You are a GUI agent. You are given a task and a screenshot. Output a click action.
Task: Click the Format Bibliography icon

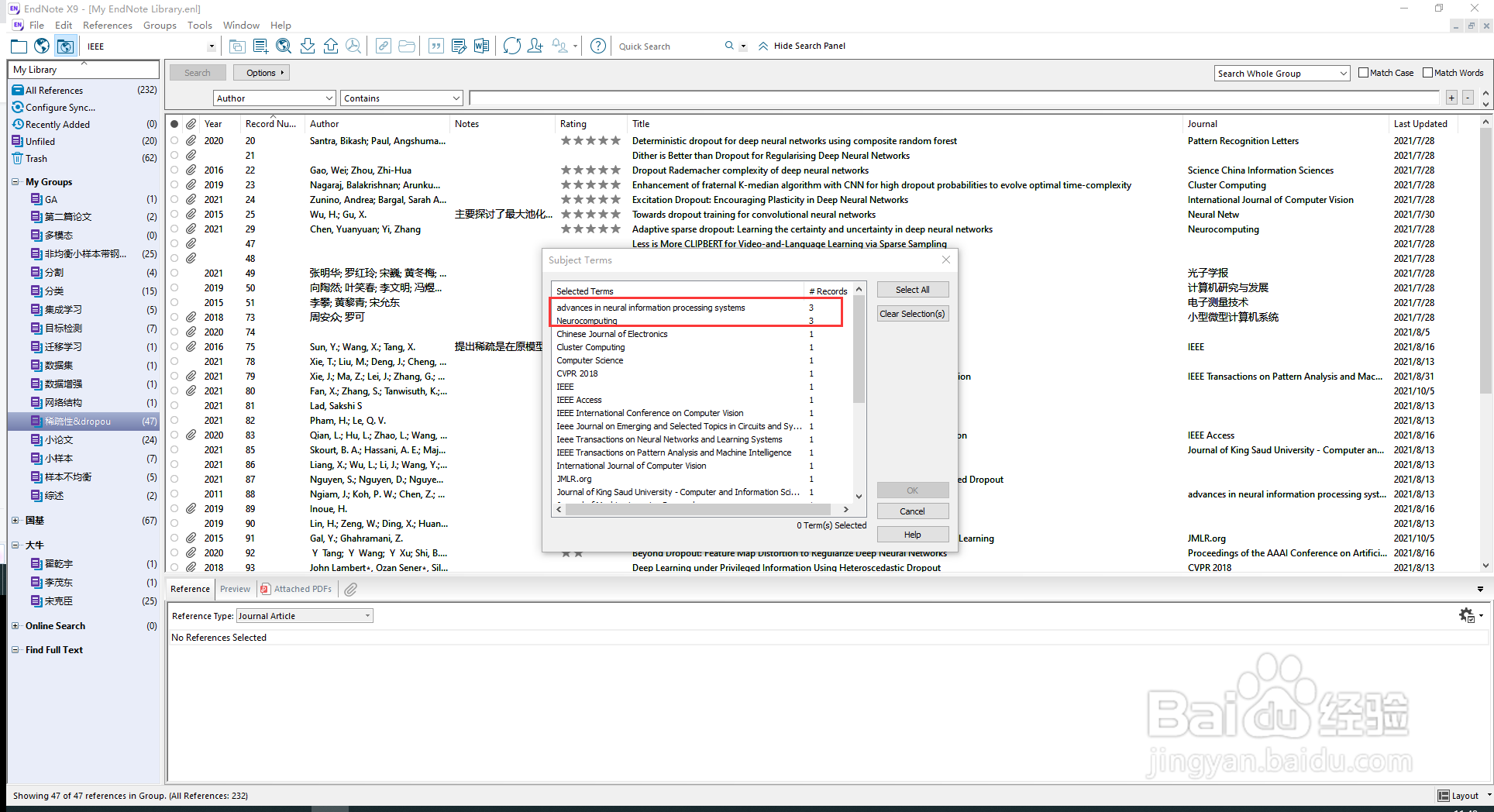tap(459, 46)
